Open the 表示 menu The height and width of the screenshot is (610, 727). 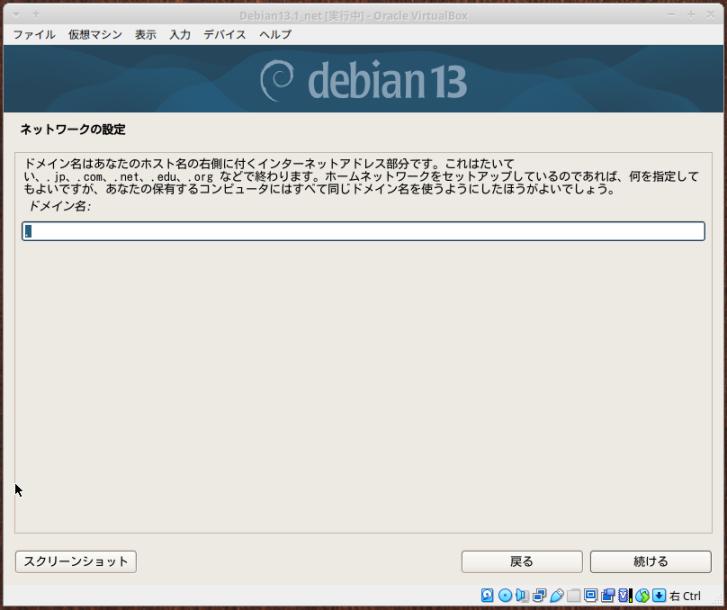[x=146, y=34]
